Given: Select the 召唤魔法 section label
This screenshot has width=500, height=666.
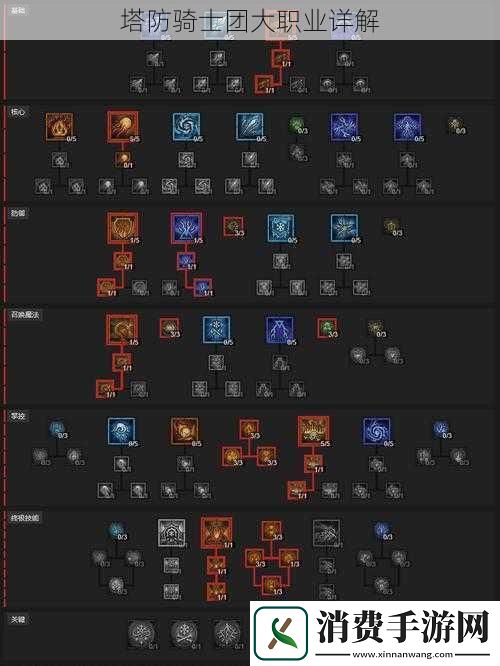Looking at the screenshot, I should click(25, 315).
